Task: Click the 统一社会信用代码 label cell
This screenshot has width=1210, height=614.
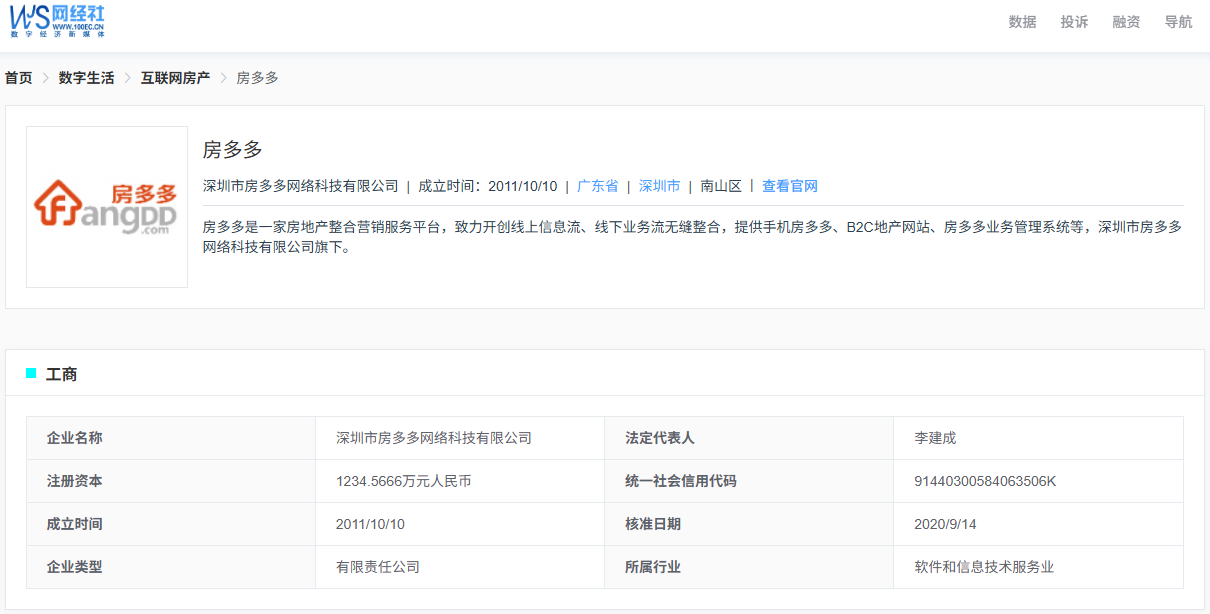Action: point(749,481)
